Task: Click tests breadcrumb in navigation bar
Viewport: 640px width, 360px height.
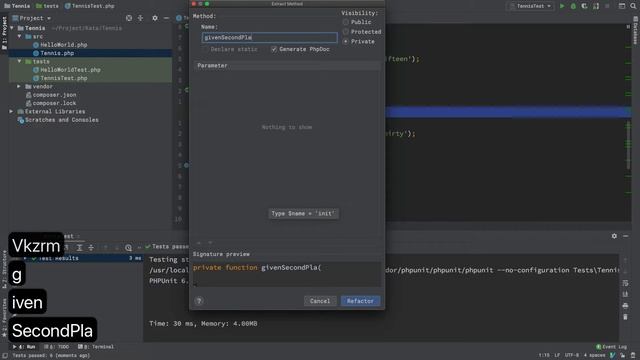Action: [x=47, y=6]
